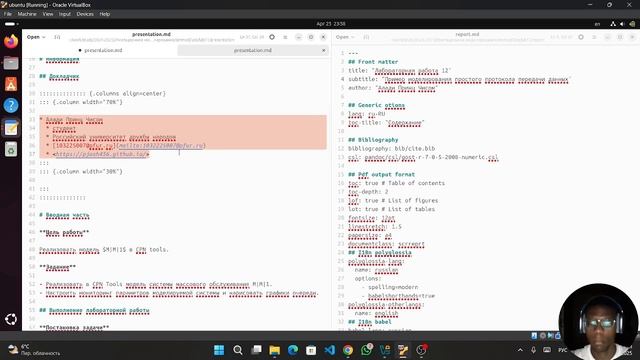The width and height of the screenshot is (640, 360).
Task: Open the VirtualBox taskbar icon
Action: [x=385, y=350]
